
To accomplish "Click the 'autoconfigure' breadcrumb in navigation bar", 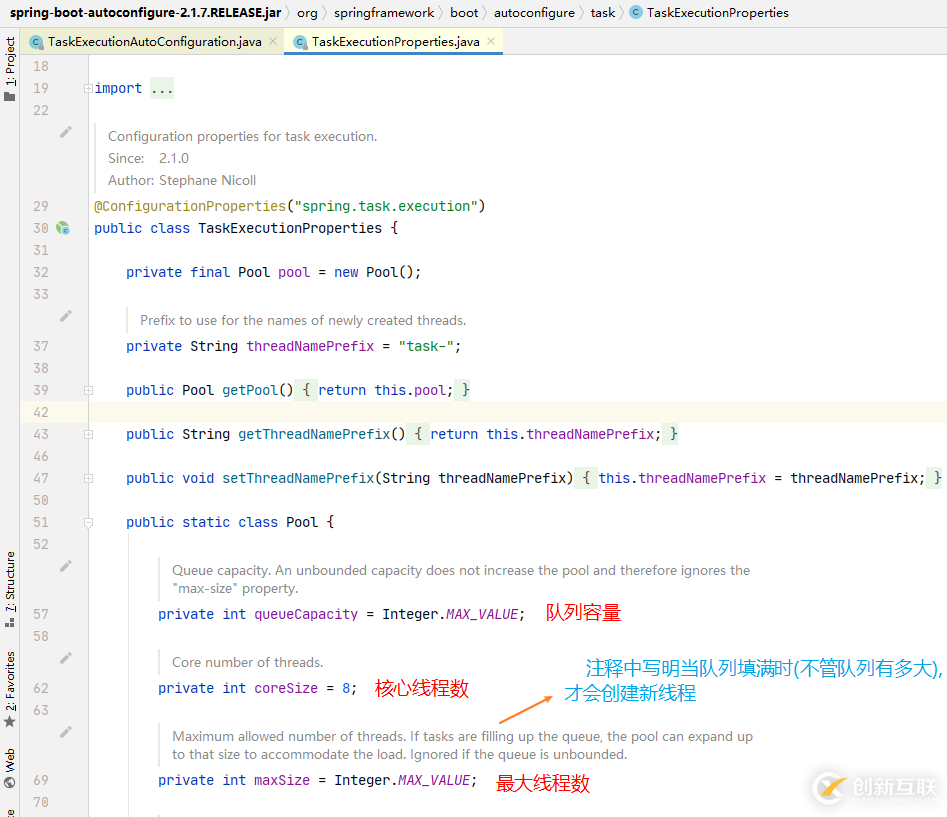I will click(x=534, y=13).
